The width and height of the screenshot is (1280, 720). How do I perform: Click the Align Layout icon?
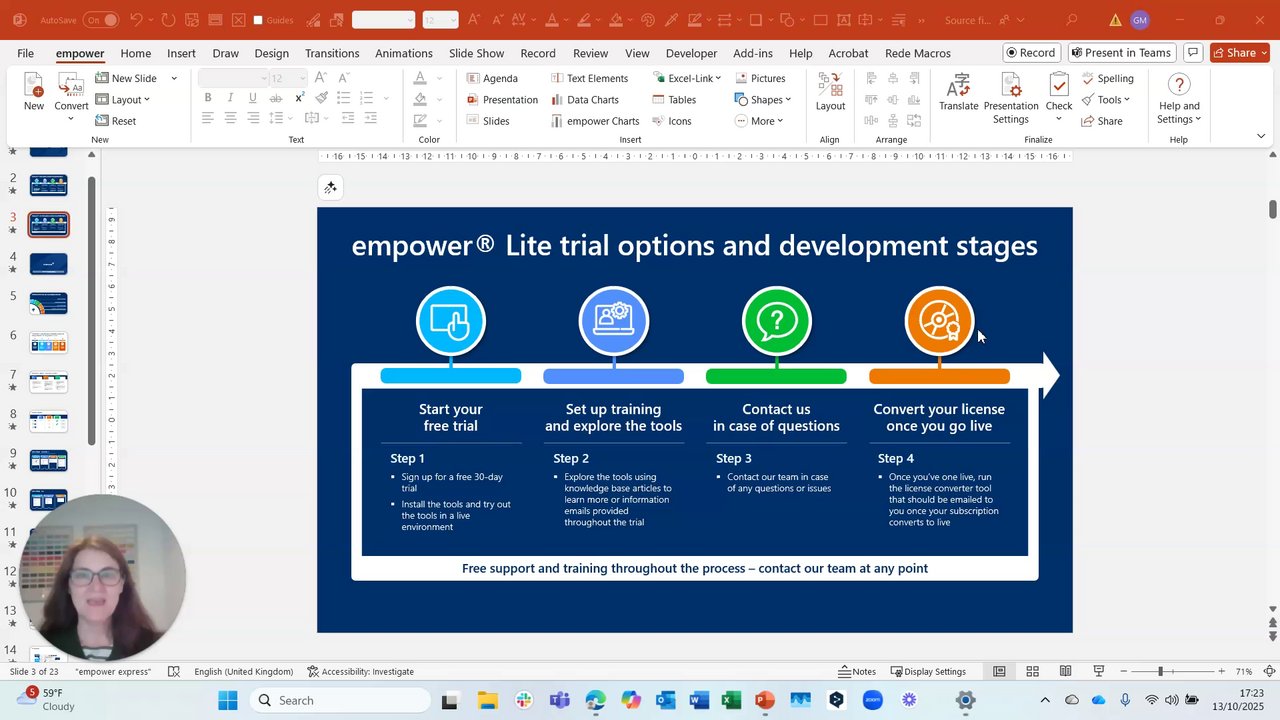[830, 92]
